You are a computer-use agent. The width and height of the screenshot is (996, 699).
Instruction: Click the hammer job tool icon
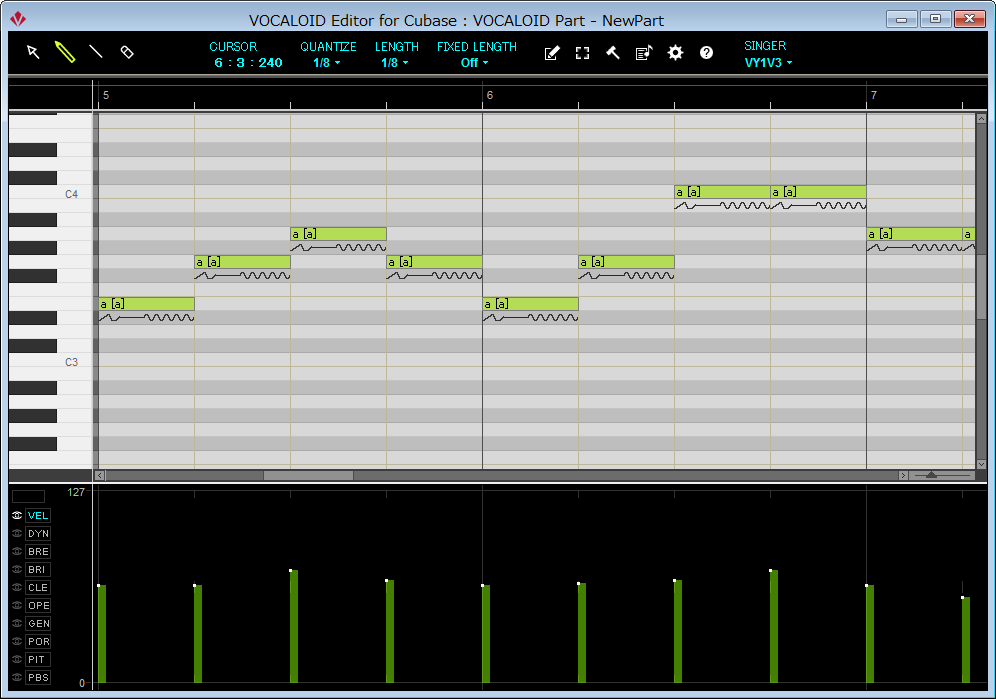[613, 53]
